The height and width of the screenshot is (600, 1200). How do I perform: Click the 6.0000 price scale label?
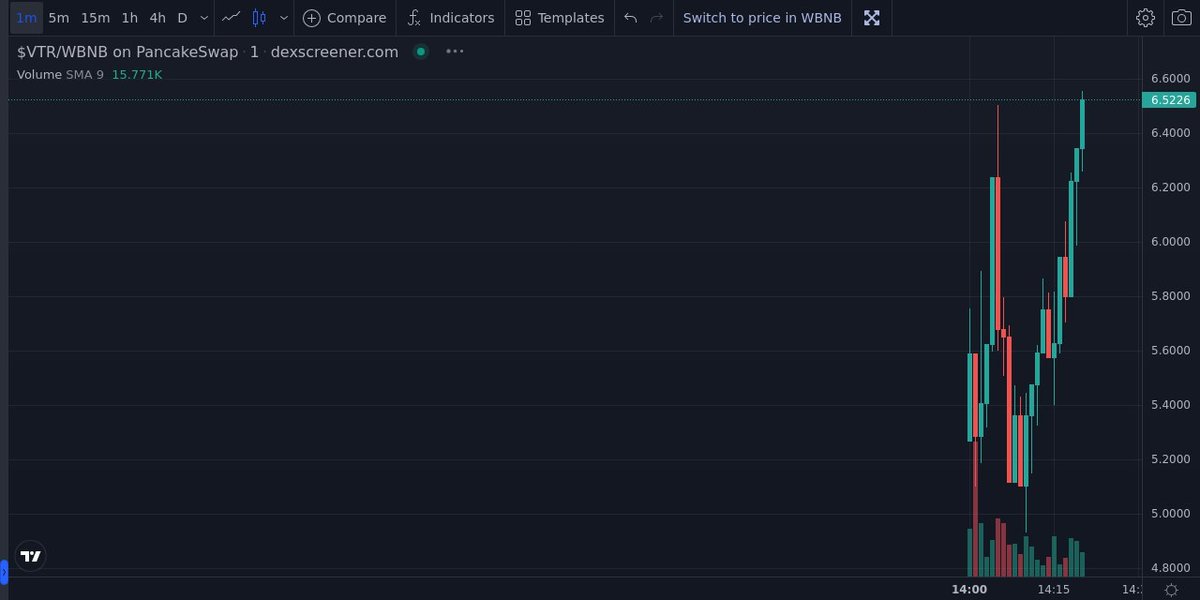point(1170,242)
